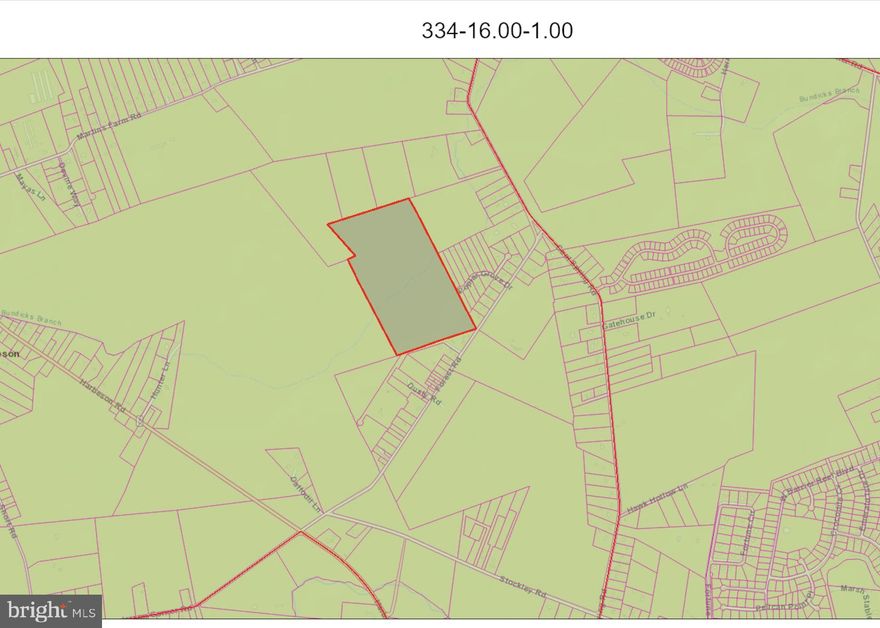Click the Martins Farm Rd label
Image resolution: width=880 pixels, height=628 pixels.
[x=110, y=127]
